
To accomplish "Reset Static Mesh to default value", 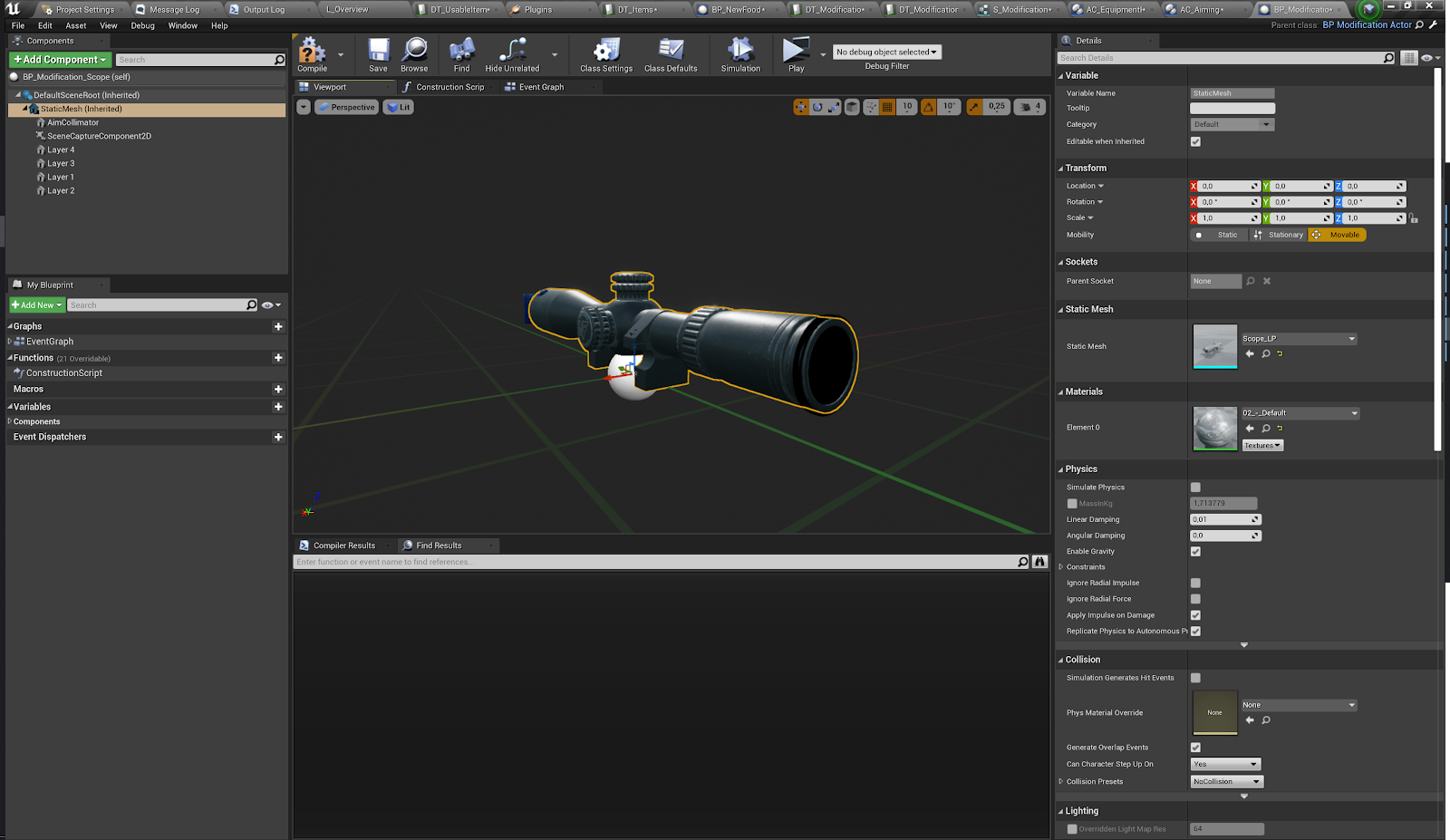I will (x=1280, y=354).
